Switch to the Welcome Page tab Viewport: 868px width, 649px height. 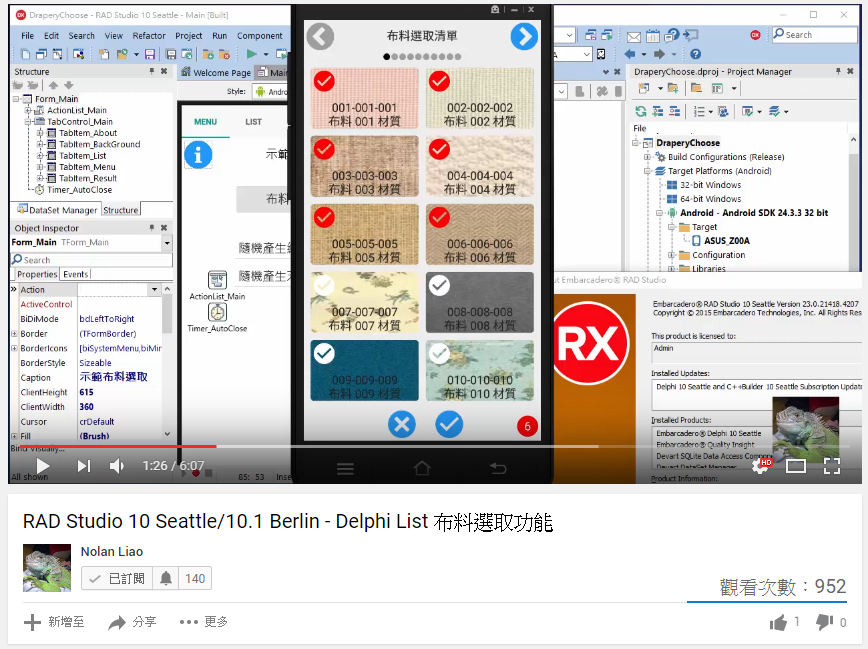[216, 73]
